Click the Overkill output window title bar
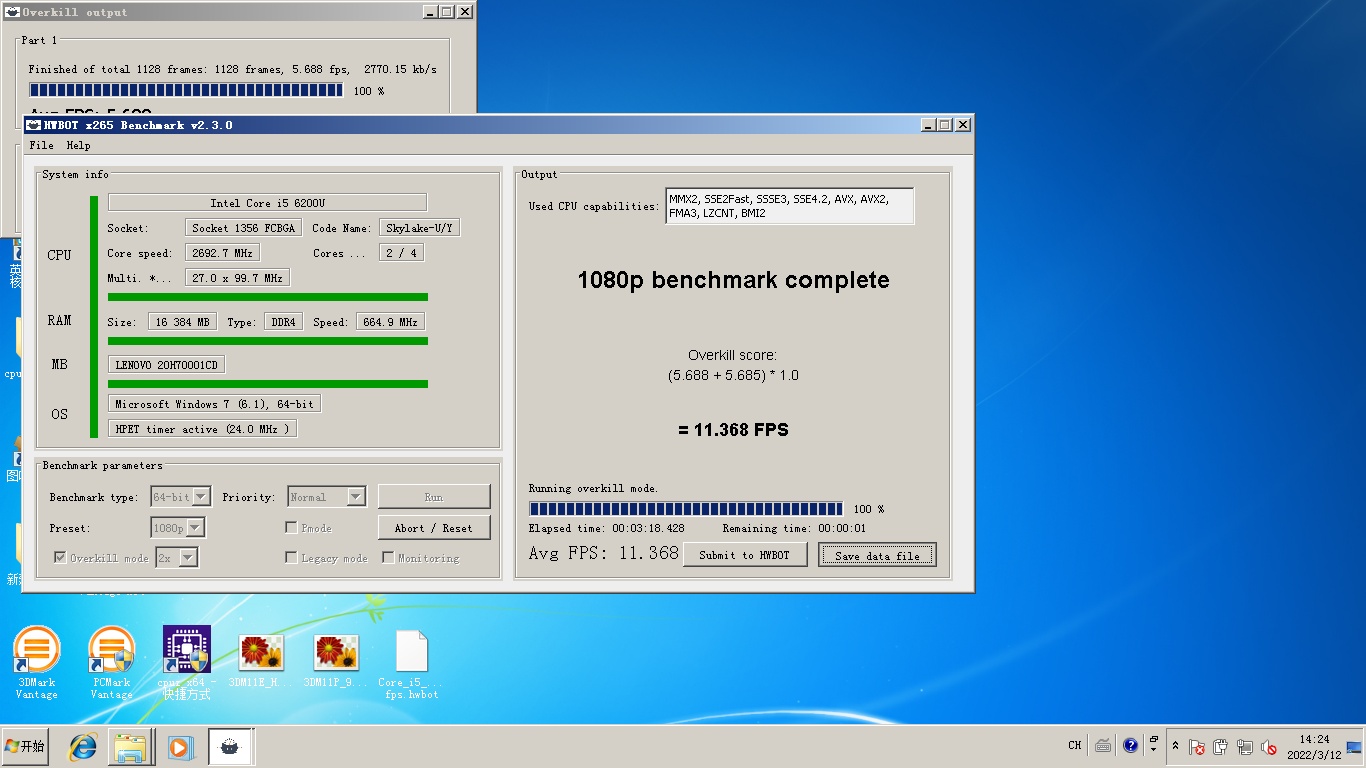 pos(238,12)
